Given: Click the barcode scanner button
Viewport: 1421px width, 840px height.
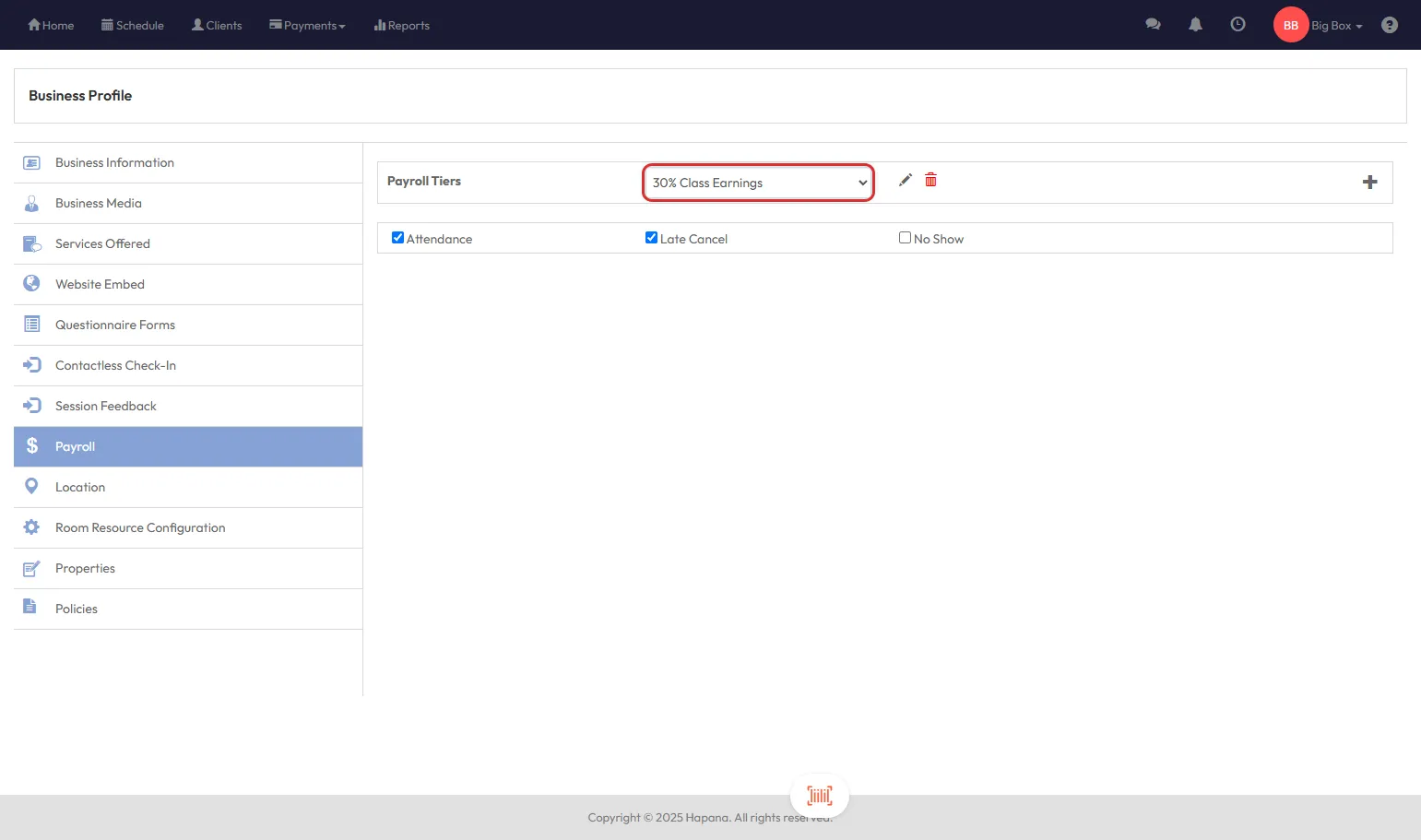Looking at the screenshot, I should [819, 796].
